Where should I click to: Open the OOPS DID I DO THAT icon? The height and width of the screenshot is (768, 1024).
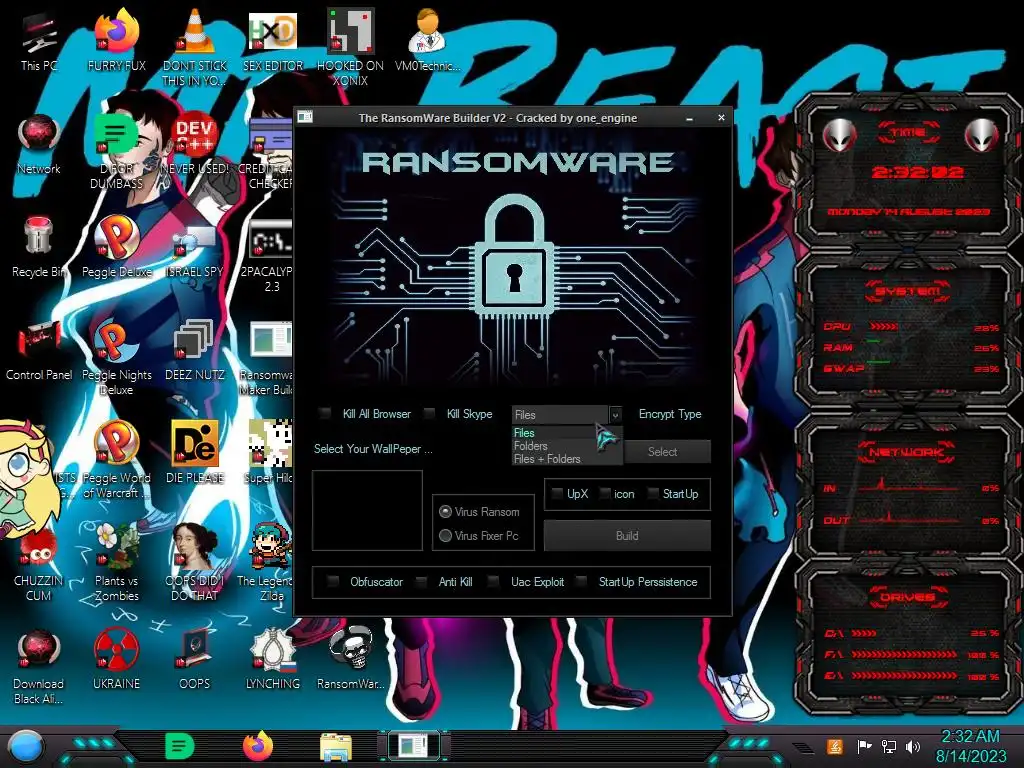coord(195,563)
